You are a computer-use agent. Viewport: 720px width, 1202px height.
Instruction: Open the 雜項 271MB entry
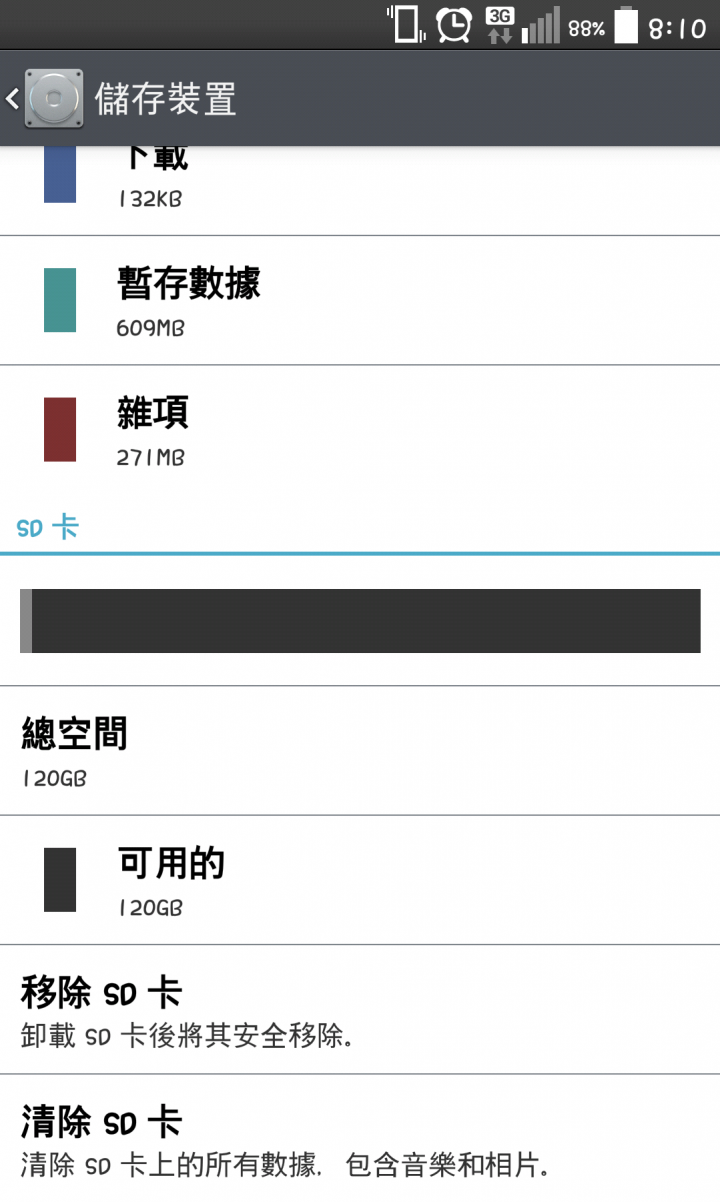pos(360,430)
